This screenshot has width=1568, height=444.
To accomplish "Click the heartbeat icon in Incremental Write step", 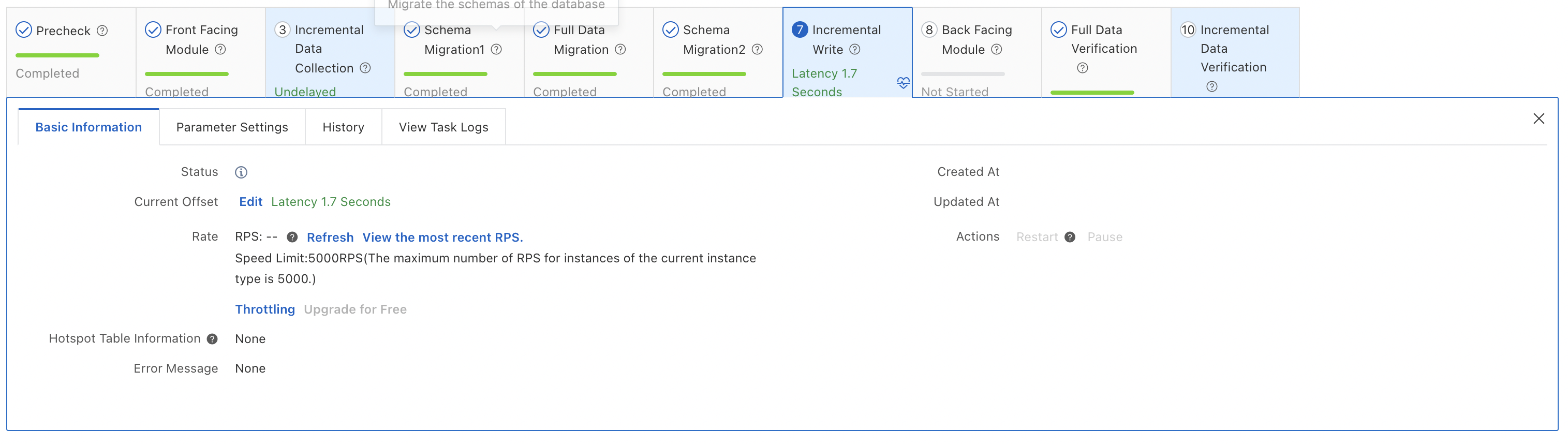I will click(x=903, y=82).
